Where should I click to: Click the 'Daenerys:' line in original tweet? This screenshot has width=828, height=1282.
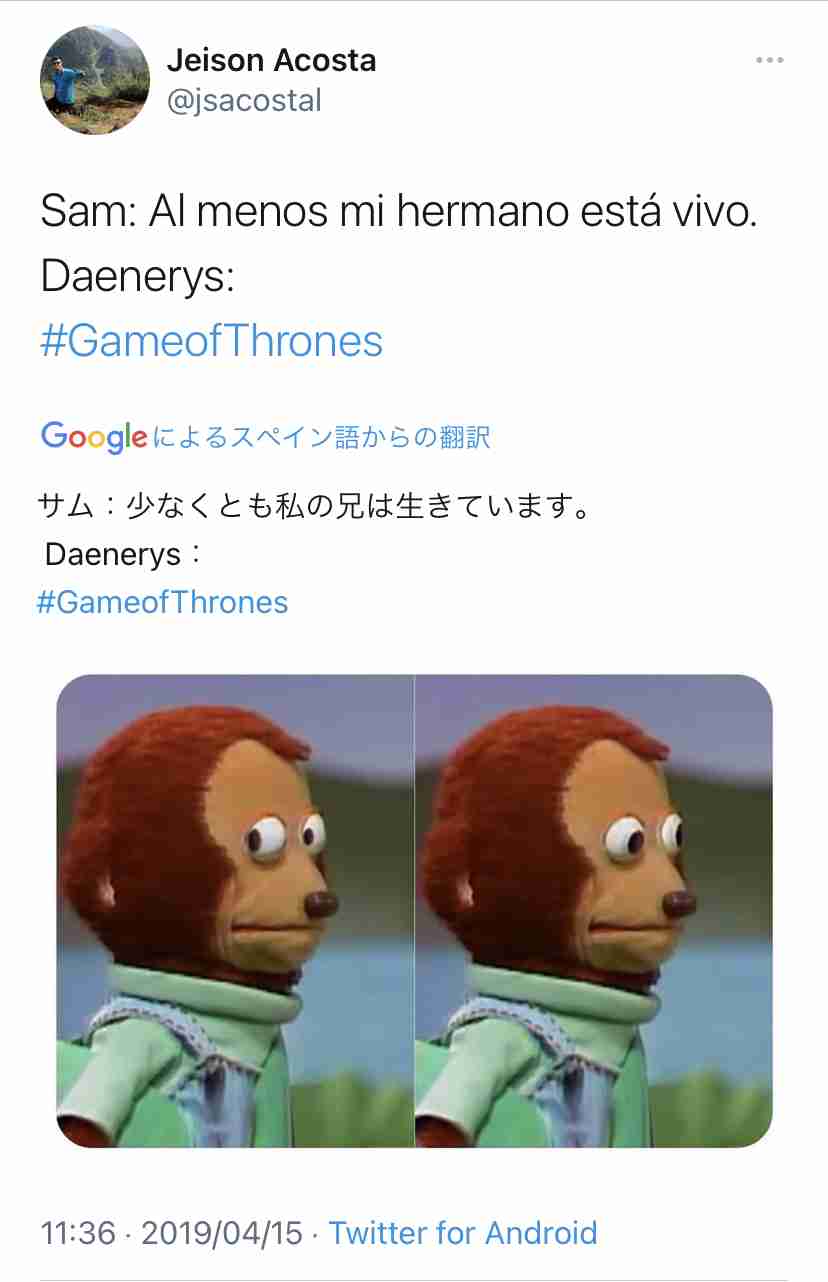[137, 277]
